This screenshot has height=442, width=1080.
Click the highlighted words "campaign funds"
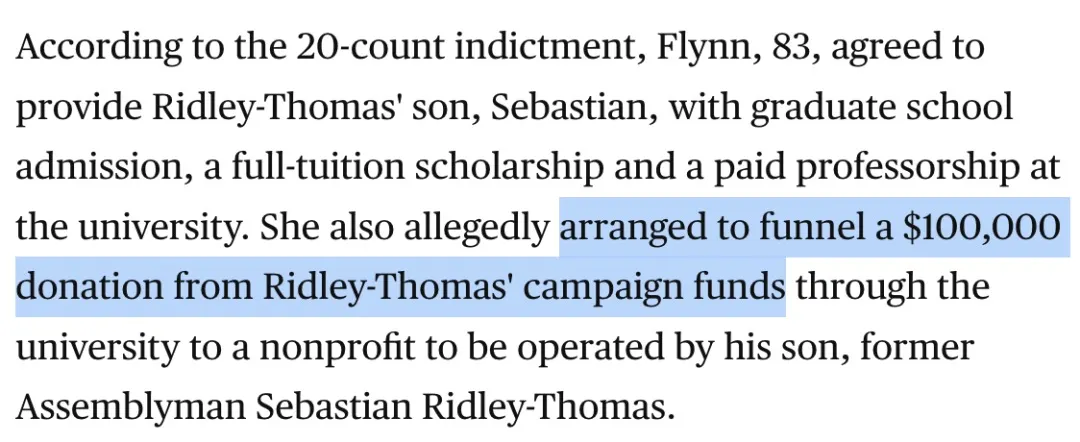(x=660, y=288)
